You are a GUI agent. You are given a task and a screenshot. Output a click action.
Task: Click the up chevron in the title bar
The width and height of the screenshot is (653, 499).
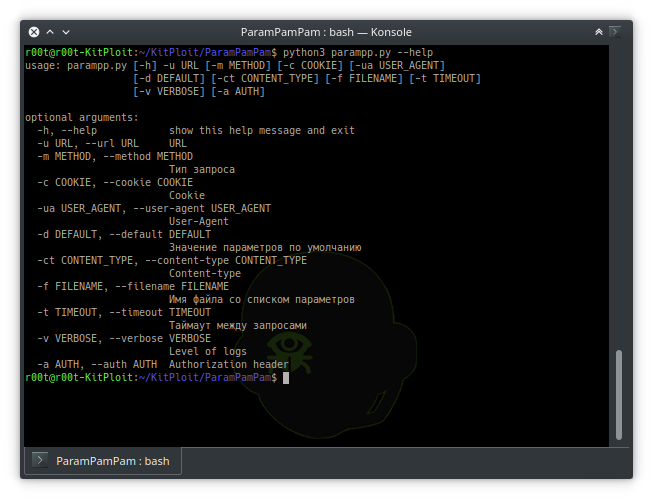(50, 32)
